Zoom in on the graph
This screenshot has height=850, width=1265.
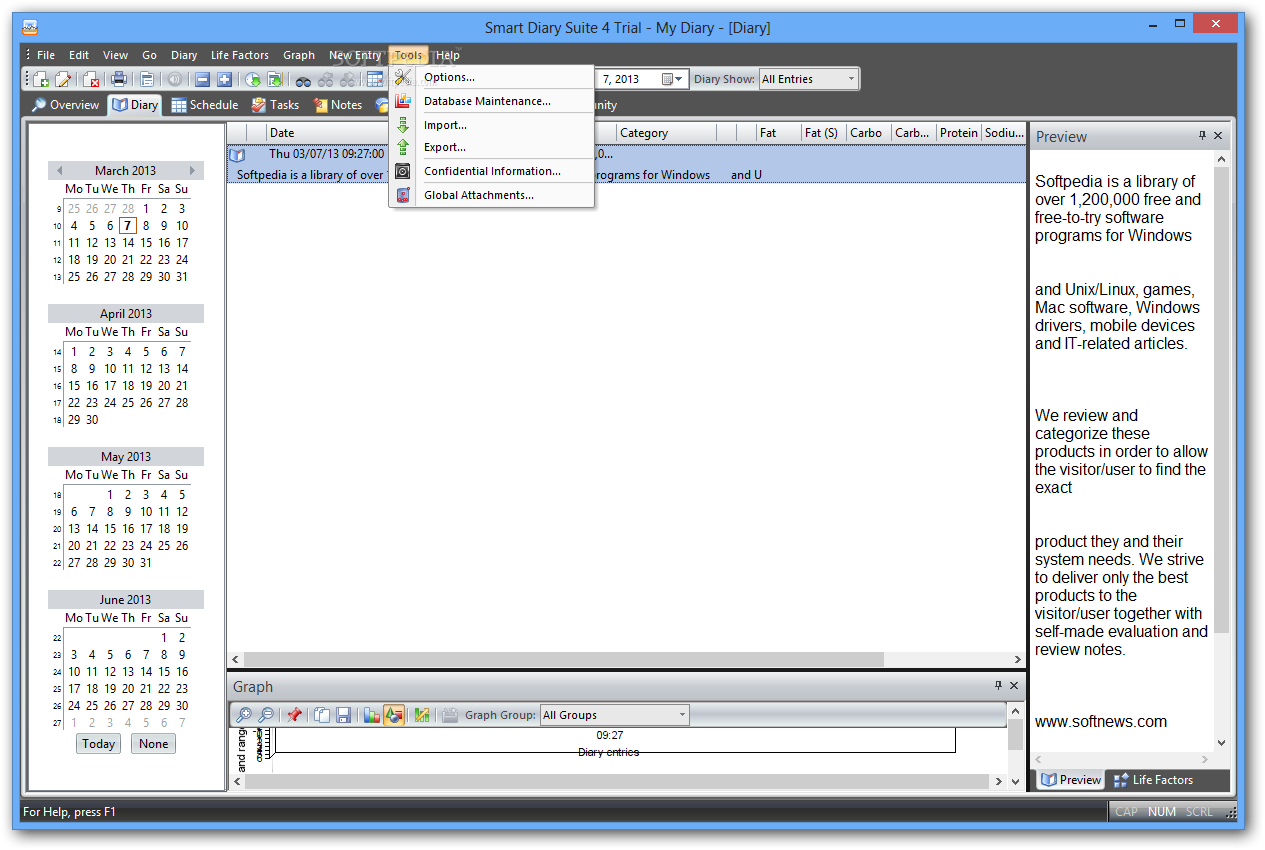click(x=243, y=715)
